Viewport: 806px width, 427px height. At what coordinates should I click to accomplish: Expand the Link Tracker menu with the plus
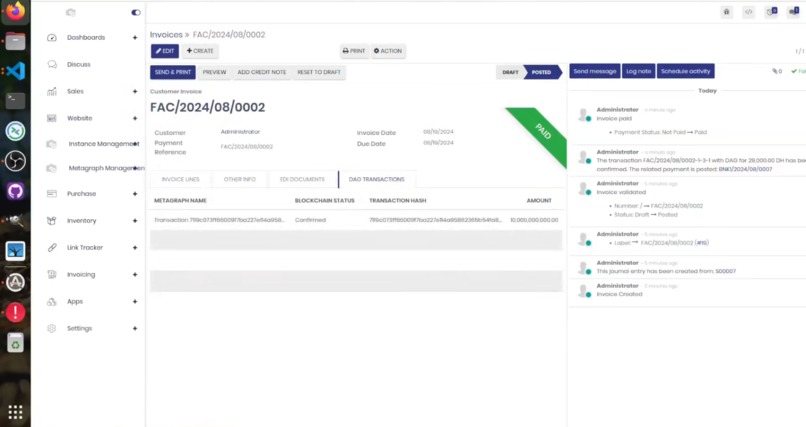(135, 248)
